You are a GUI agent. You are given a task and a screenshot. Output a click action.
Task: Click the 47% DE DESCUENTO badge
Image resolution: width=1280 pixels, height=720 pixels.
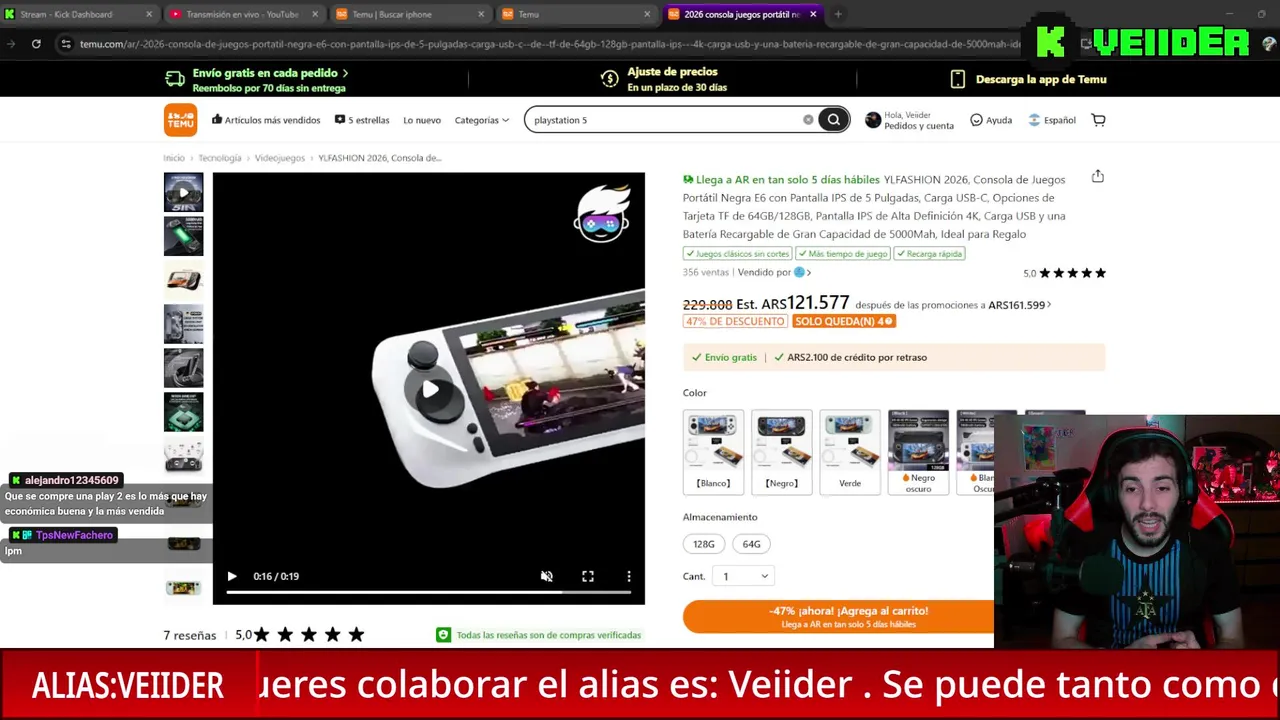(x=735, y=321)
